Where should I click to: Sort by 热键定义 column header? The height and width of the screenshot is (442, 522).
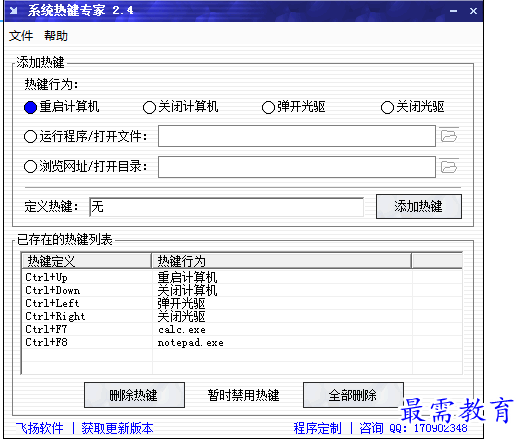[87, 261]
